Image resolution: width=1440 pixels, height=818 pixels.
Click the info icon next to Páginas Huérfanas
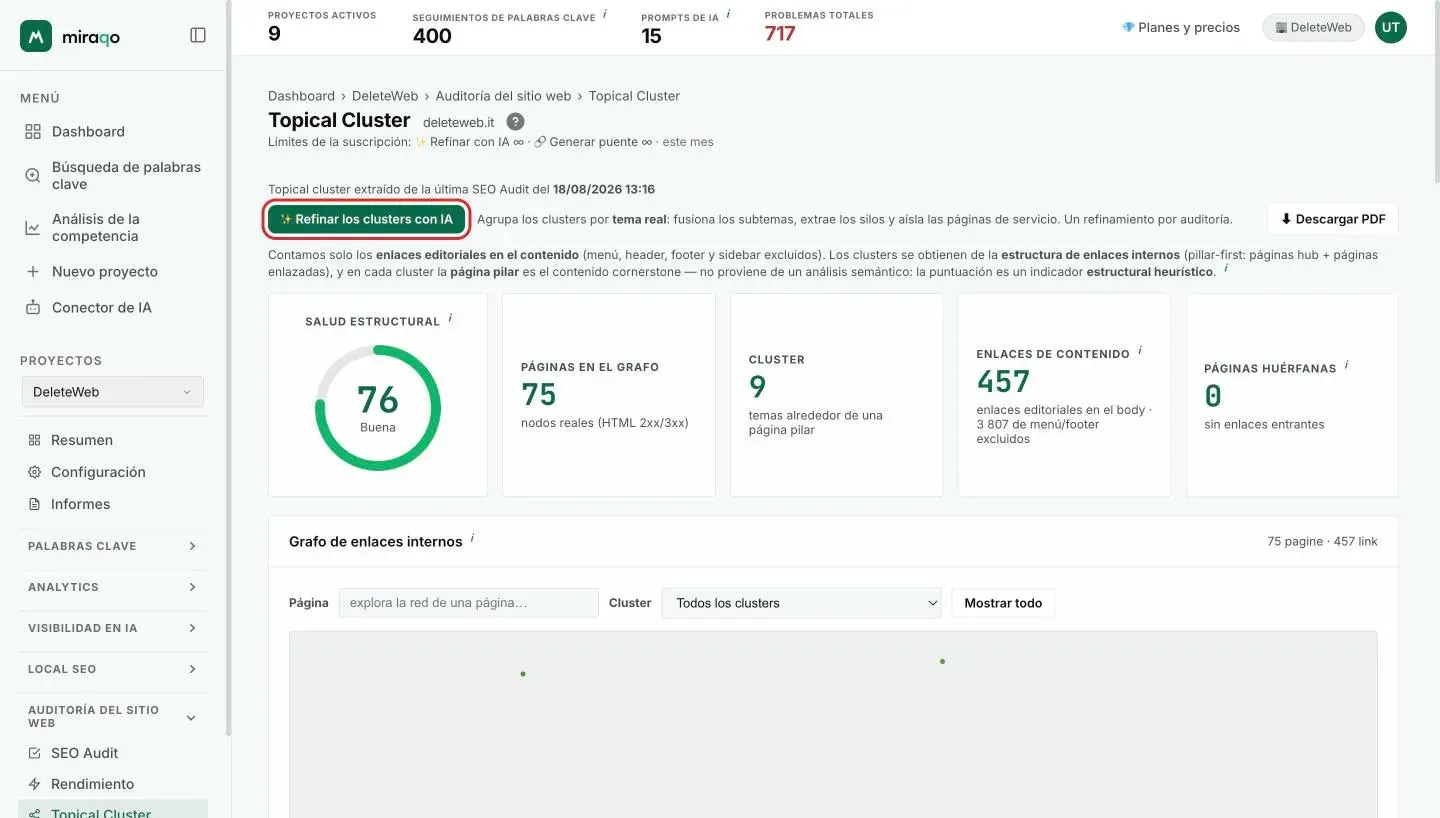pyautogui.click(x=1346, y=365)
